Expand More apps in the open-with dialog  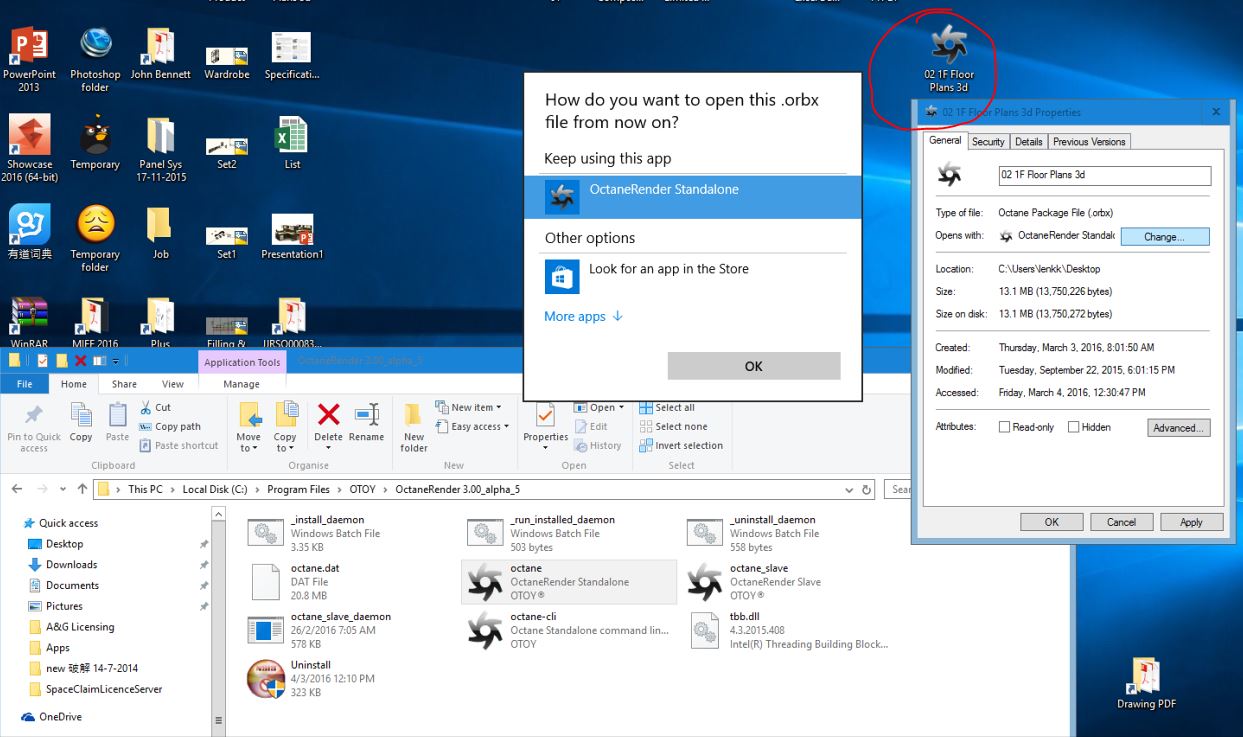click(584, 316)
